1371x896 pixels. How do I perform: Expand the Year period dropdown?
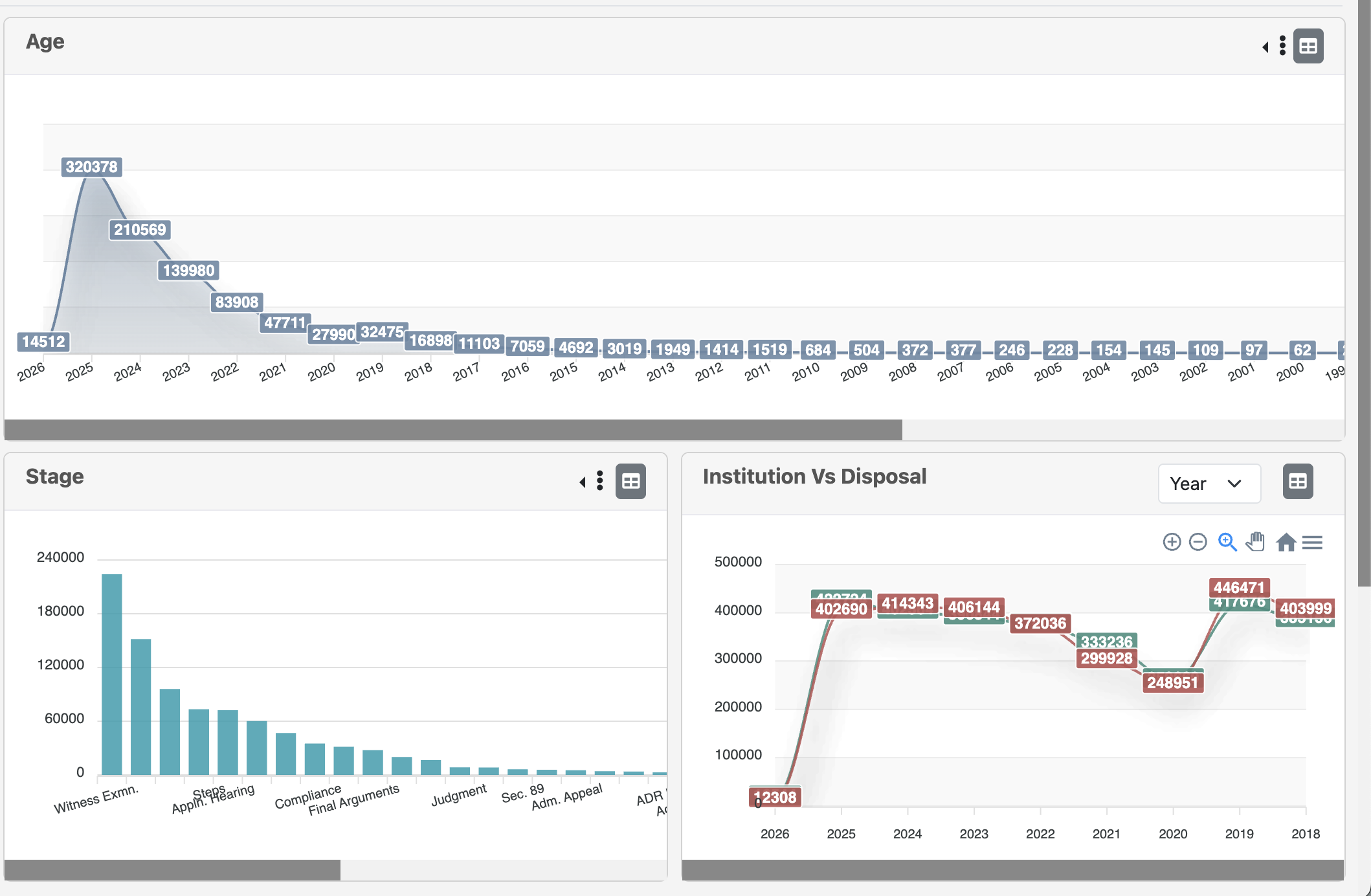(x=1208, y=484)
